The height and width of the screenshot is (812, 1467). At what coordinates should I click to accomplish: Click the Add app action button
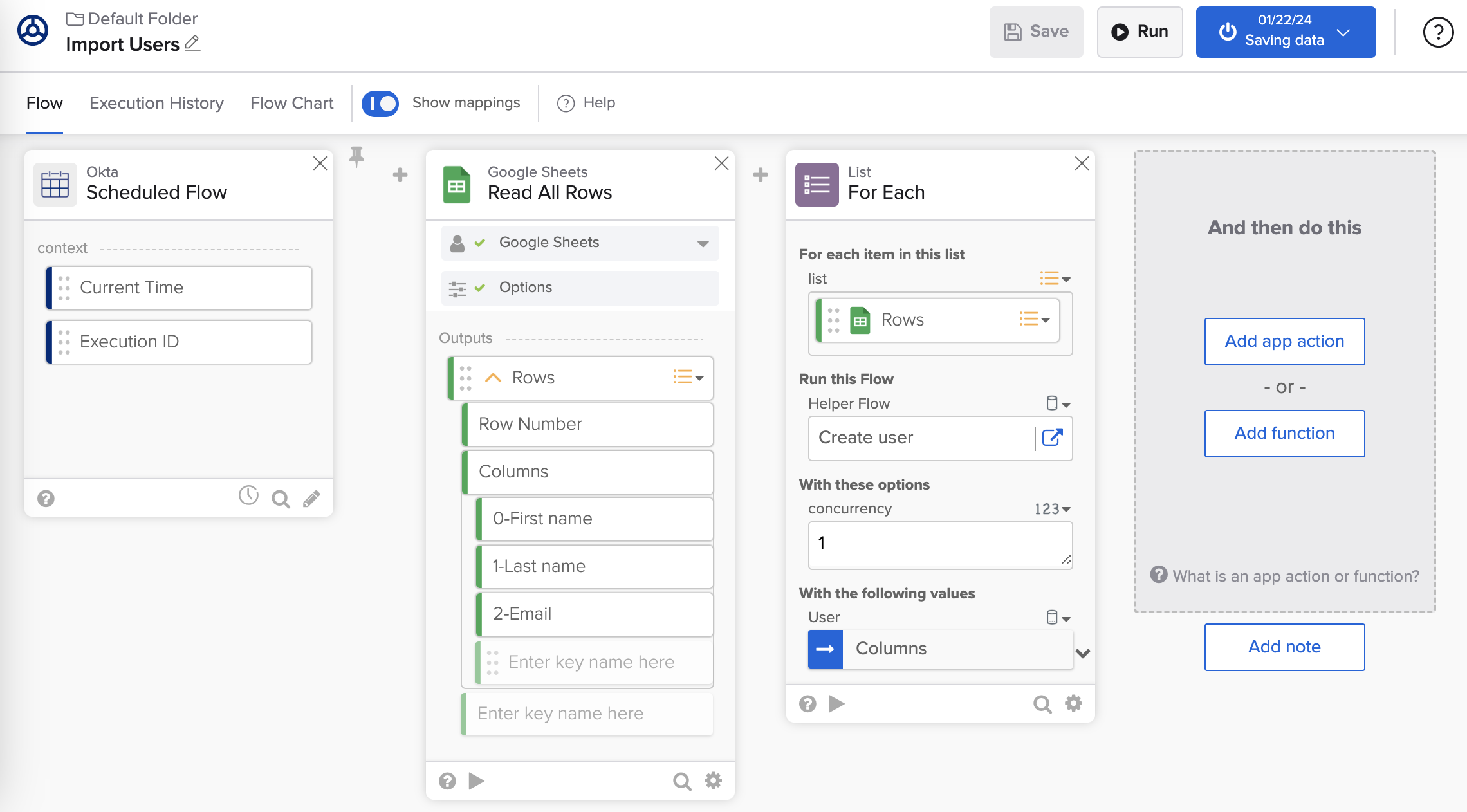pos(1284,341)
